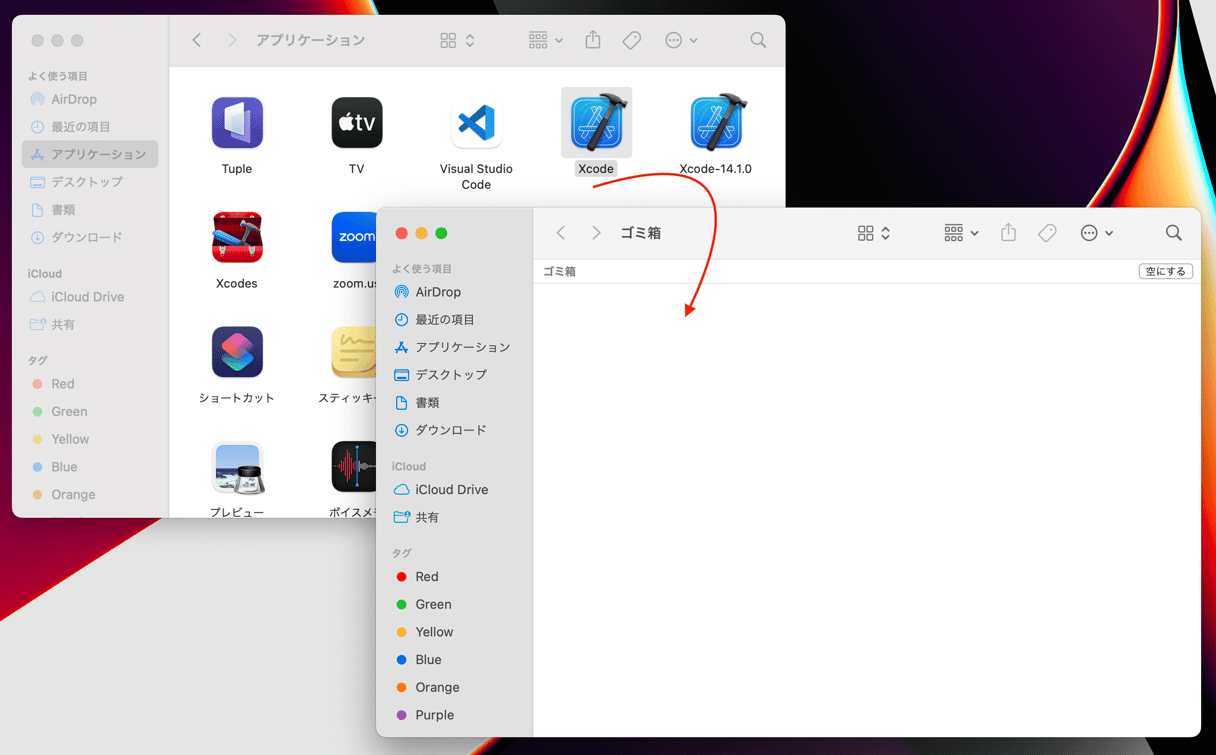Select Green tag in ゴミ箱 window sidebar
Viewport: 1216px width, 755px height.
click(x=456, y=605)
